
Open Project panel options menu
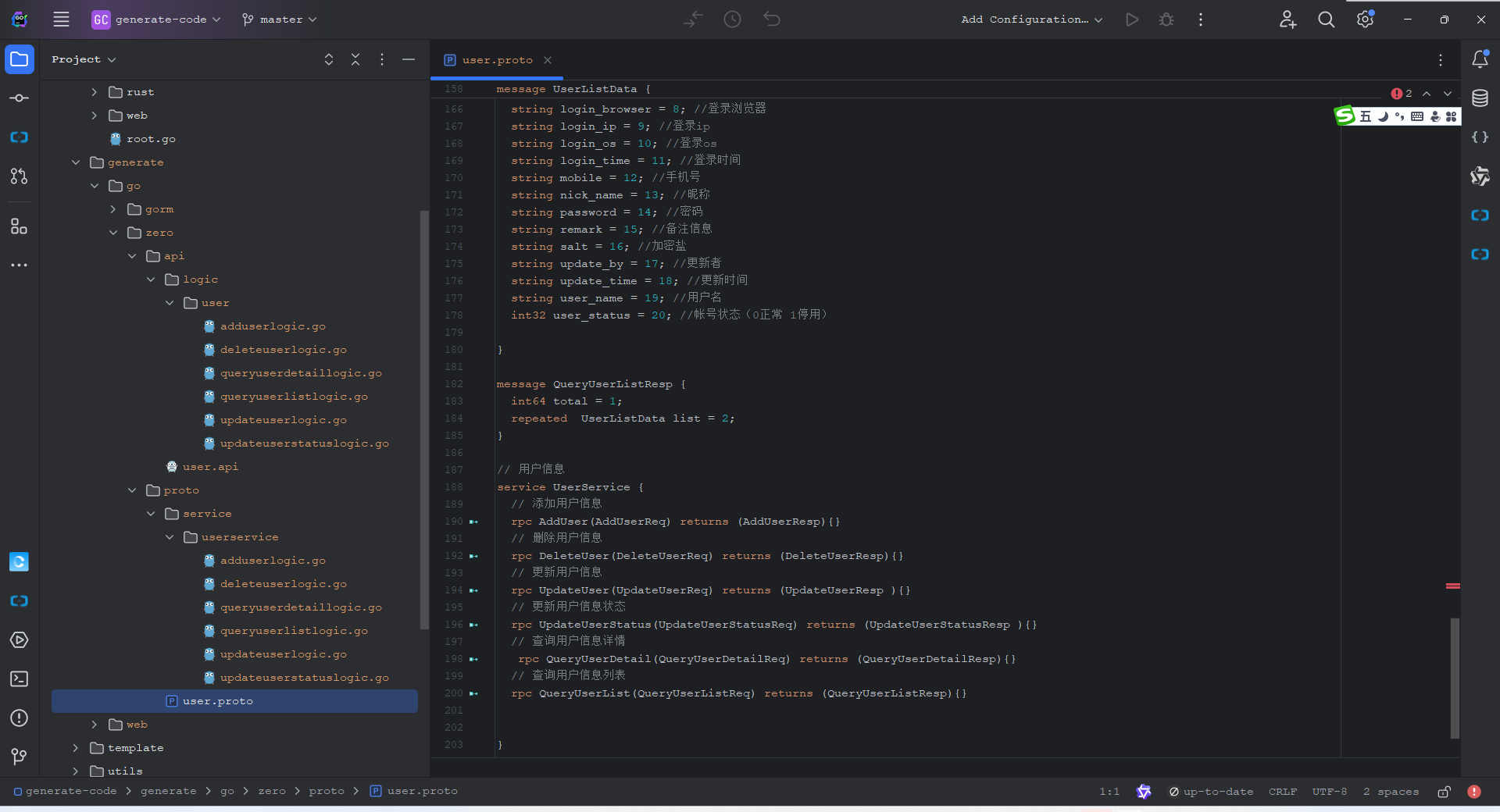tap(382, 59)
